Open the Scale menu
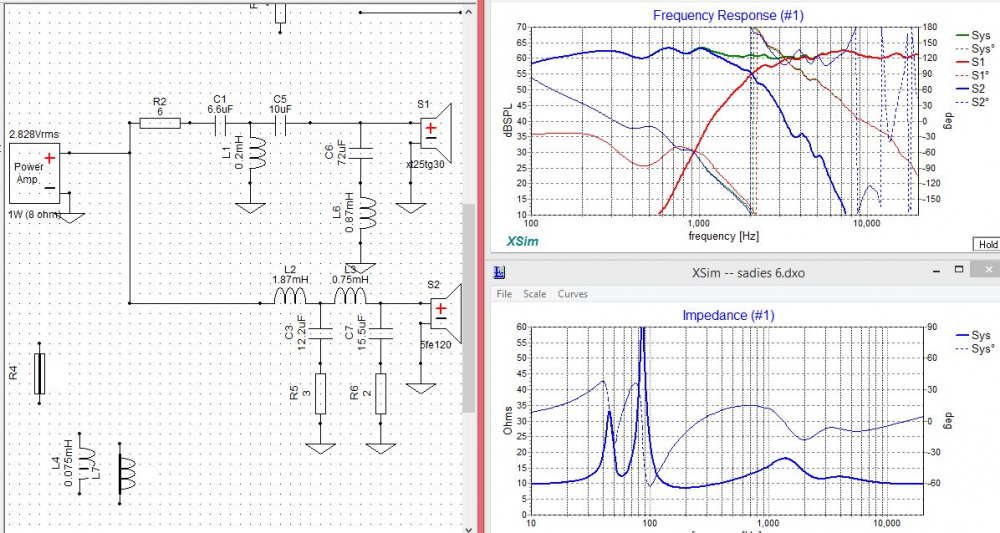1000x533 pixels. pos(535,294)
